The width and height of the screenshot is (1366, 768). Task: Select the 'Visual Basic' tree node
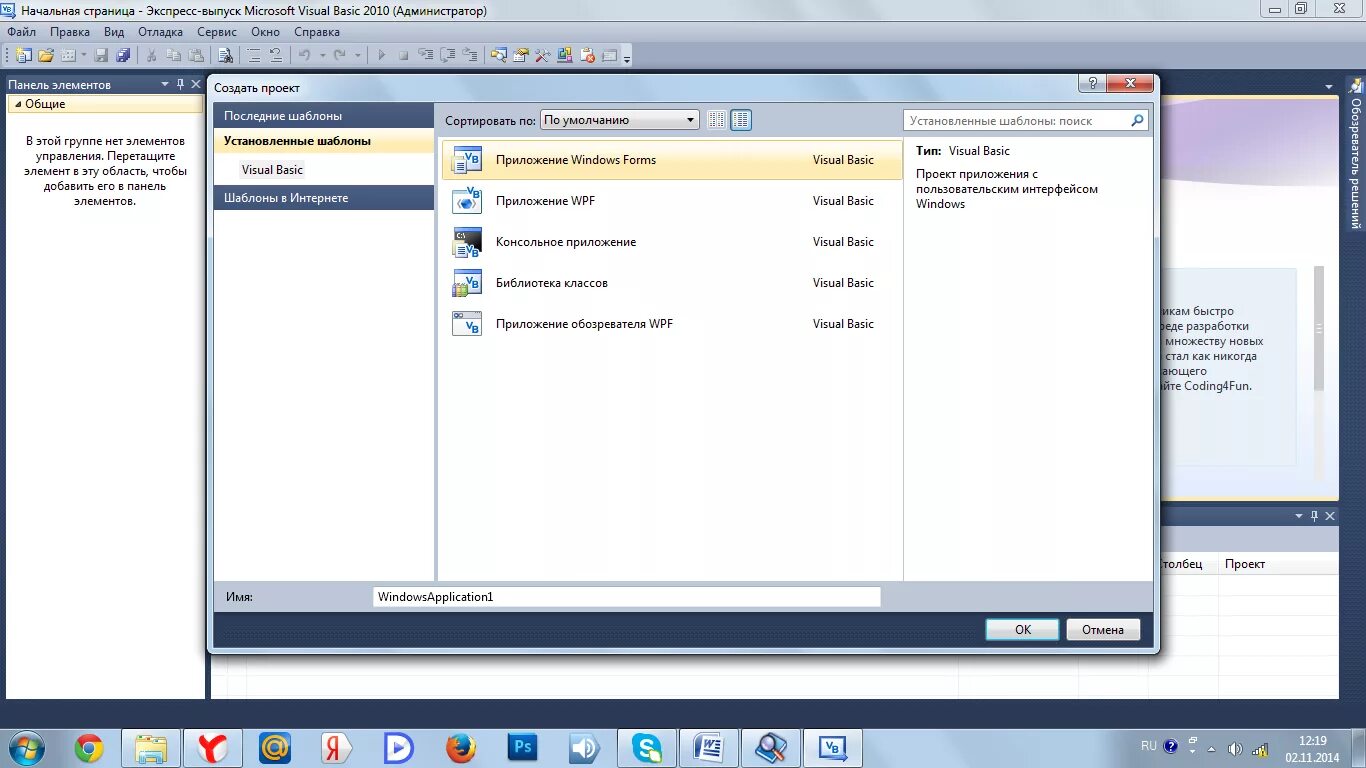(x=272, y=170)
